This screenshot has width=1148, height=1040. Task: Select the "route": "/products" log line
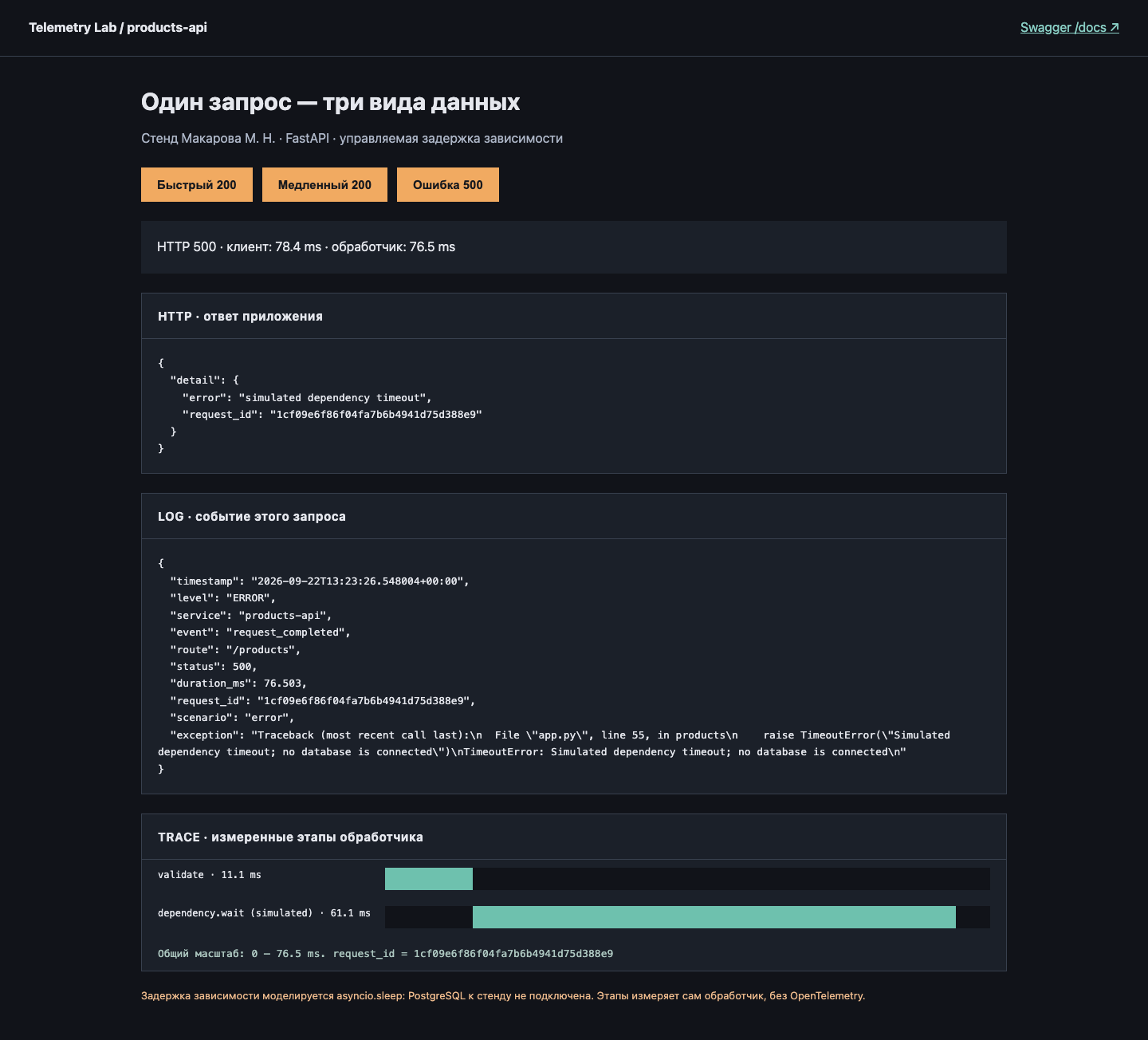coord(236,649)
